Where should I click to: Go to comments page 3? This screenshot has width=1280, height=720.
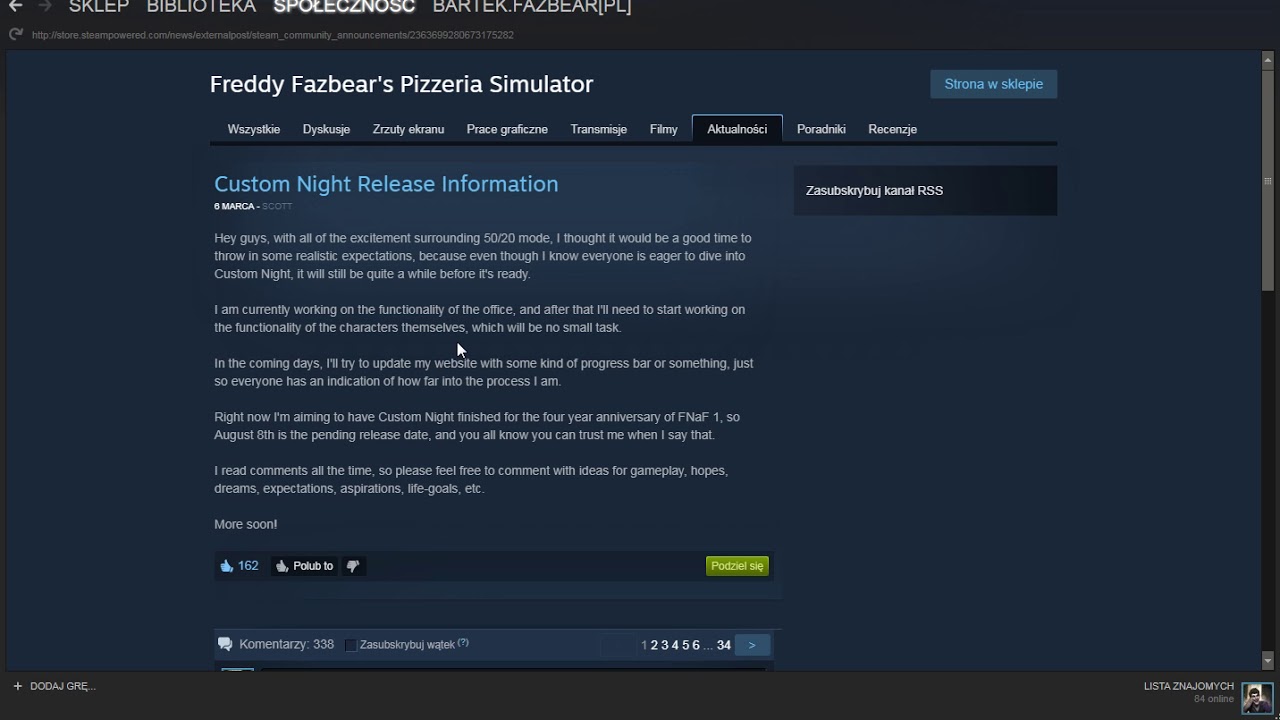tap(664, 645)
